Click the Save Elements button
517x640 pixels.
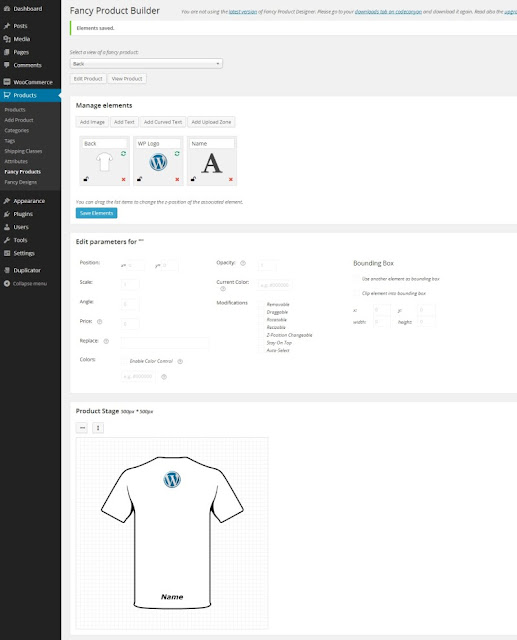[x=96, y=213]
